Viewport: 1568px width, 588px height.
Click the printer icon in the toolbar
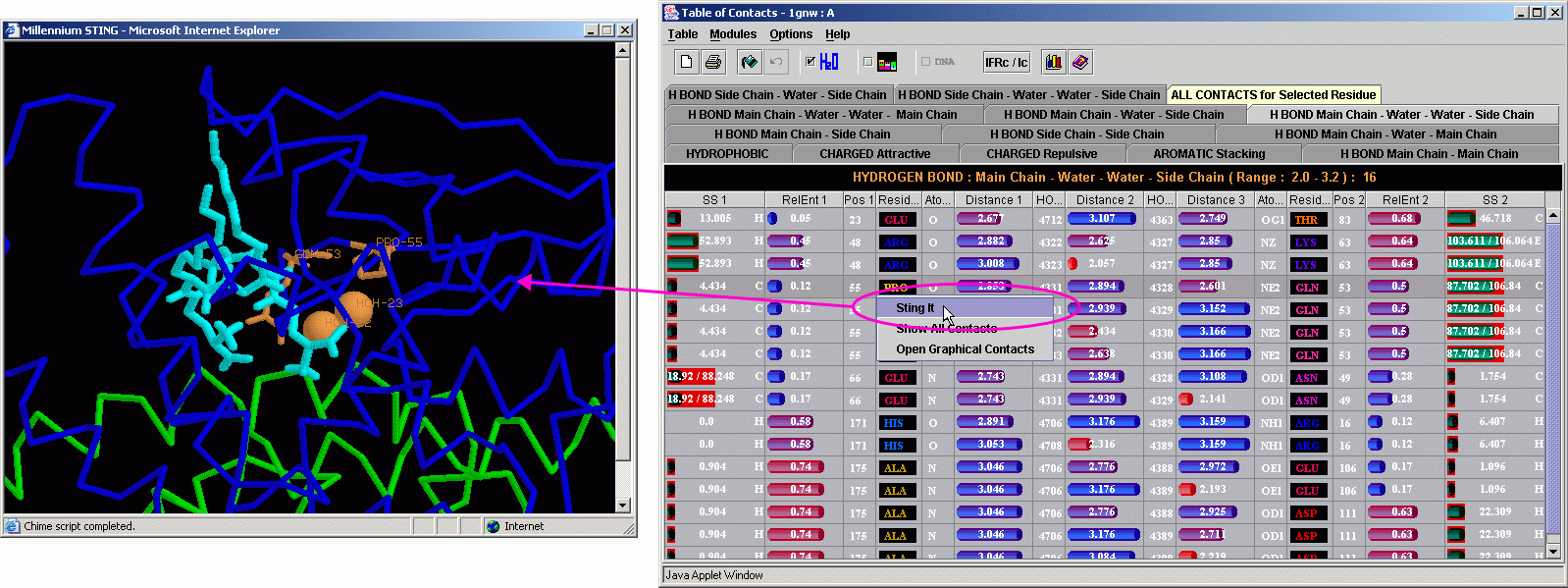coord(713,62)
